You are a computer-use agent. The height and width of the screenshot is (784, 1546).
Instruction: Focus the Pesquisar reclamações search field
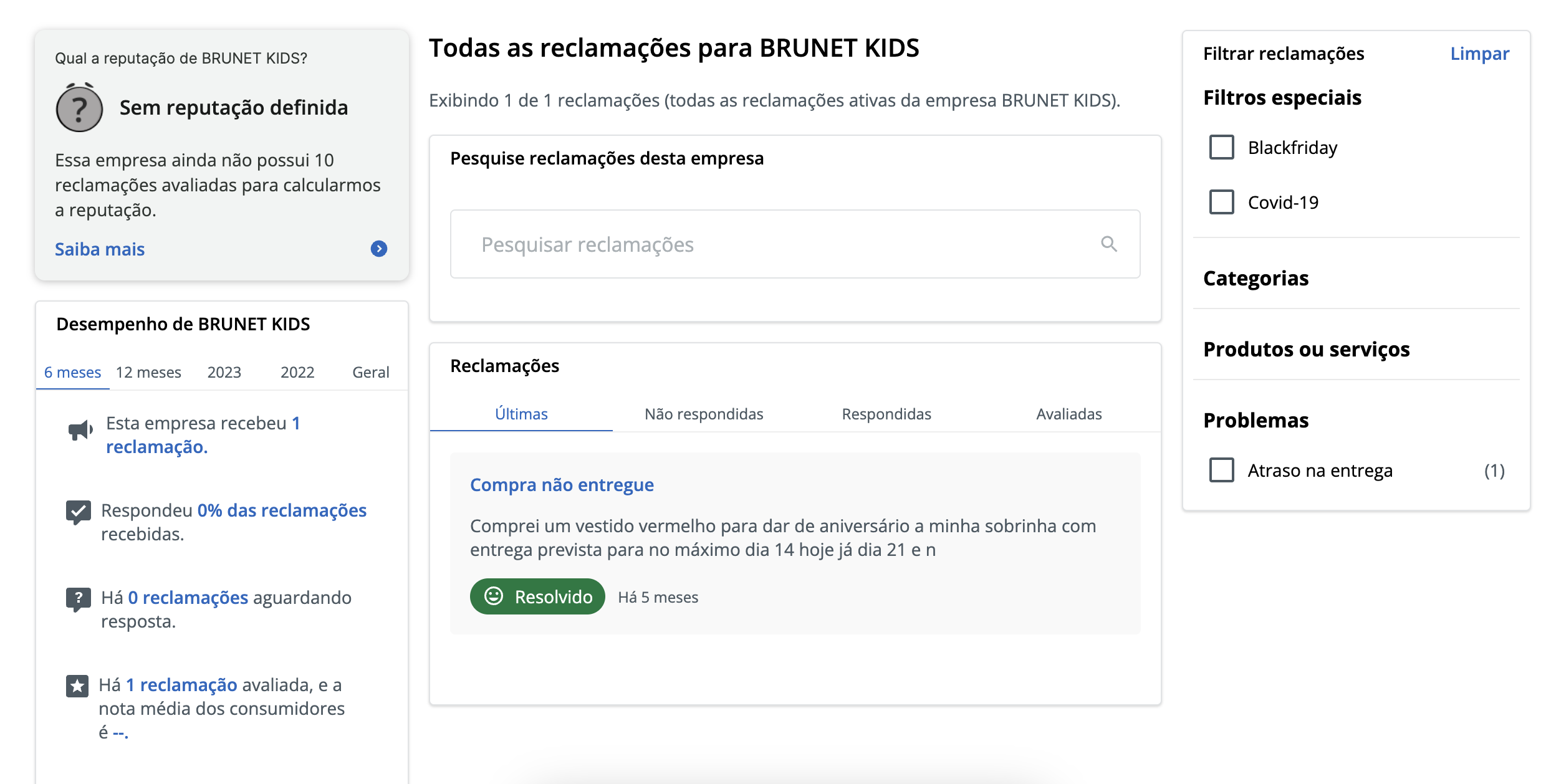pos(795,244)
